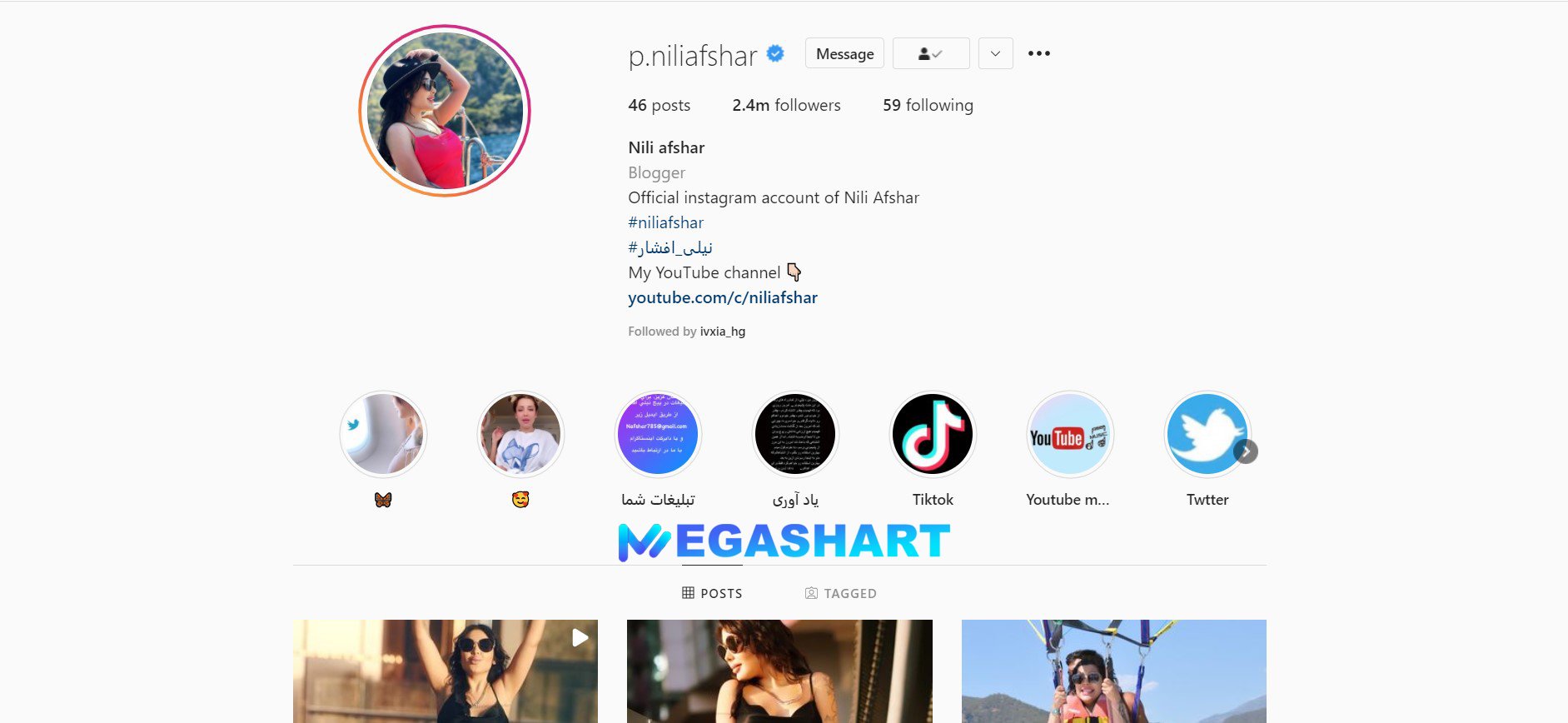Open the first video post thumbnail
Image resolution: width=1568 pixels, height=723 pixels.
click(446, 671)
